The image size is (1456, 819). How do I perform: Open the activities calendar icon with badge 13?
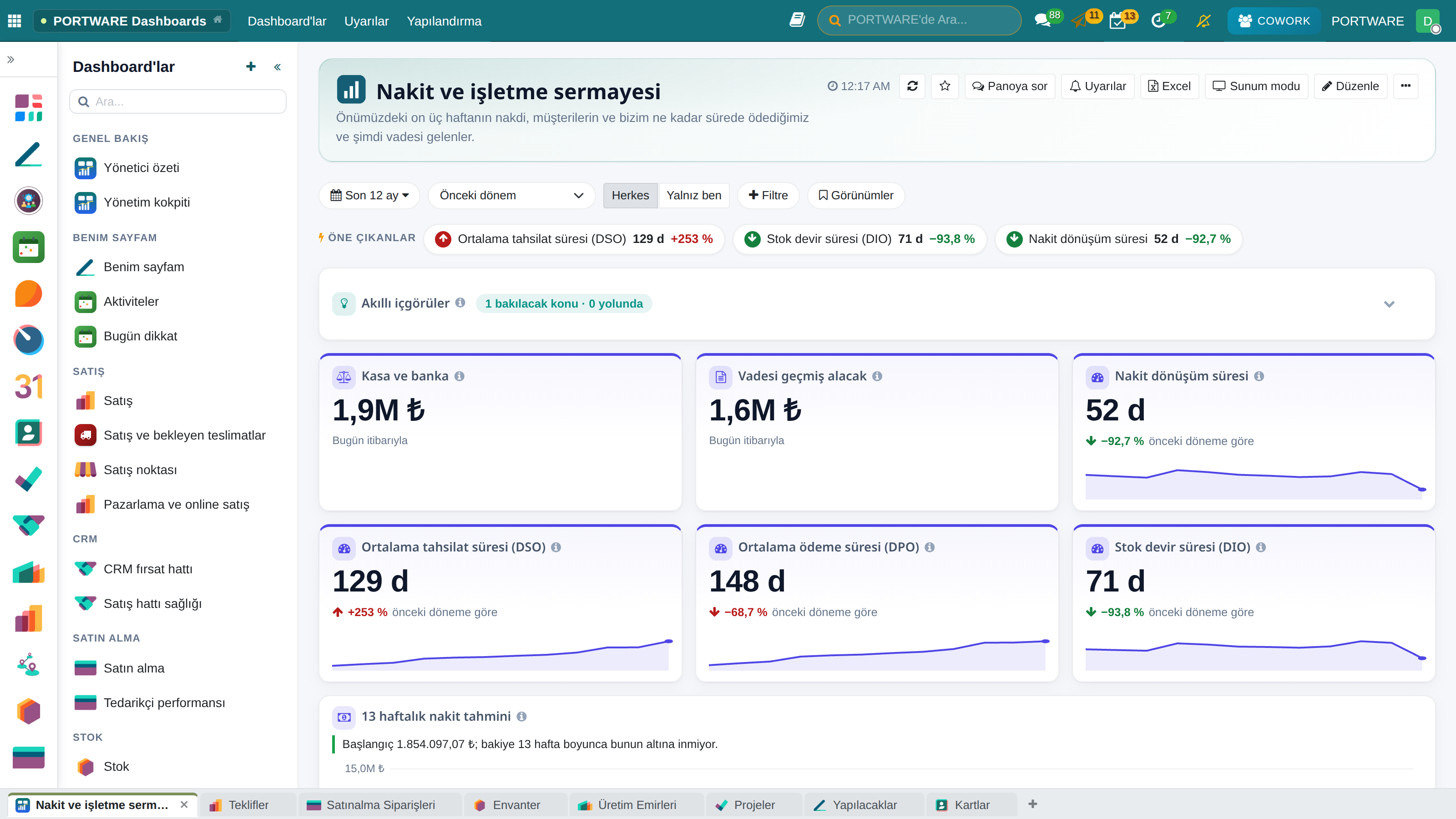pos(1118,21)
